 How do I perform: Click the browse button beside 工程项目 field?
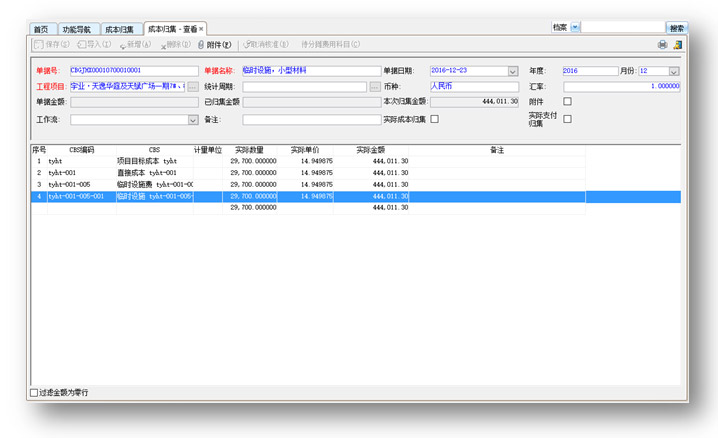(193, 87)
